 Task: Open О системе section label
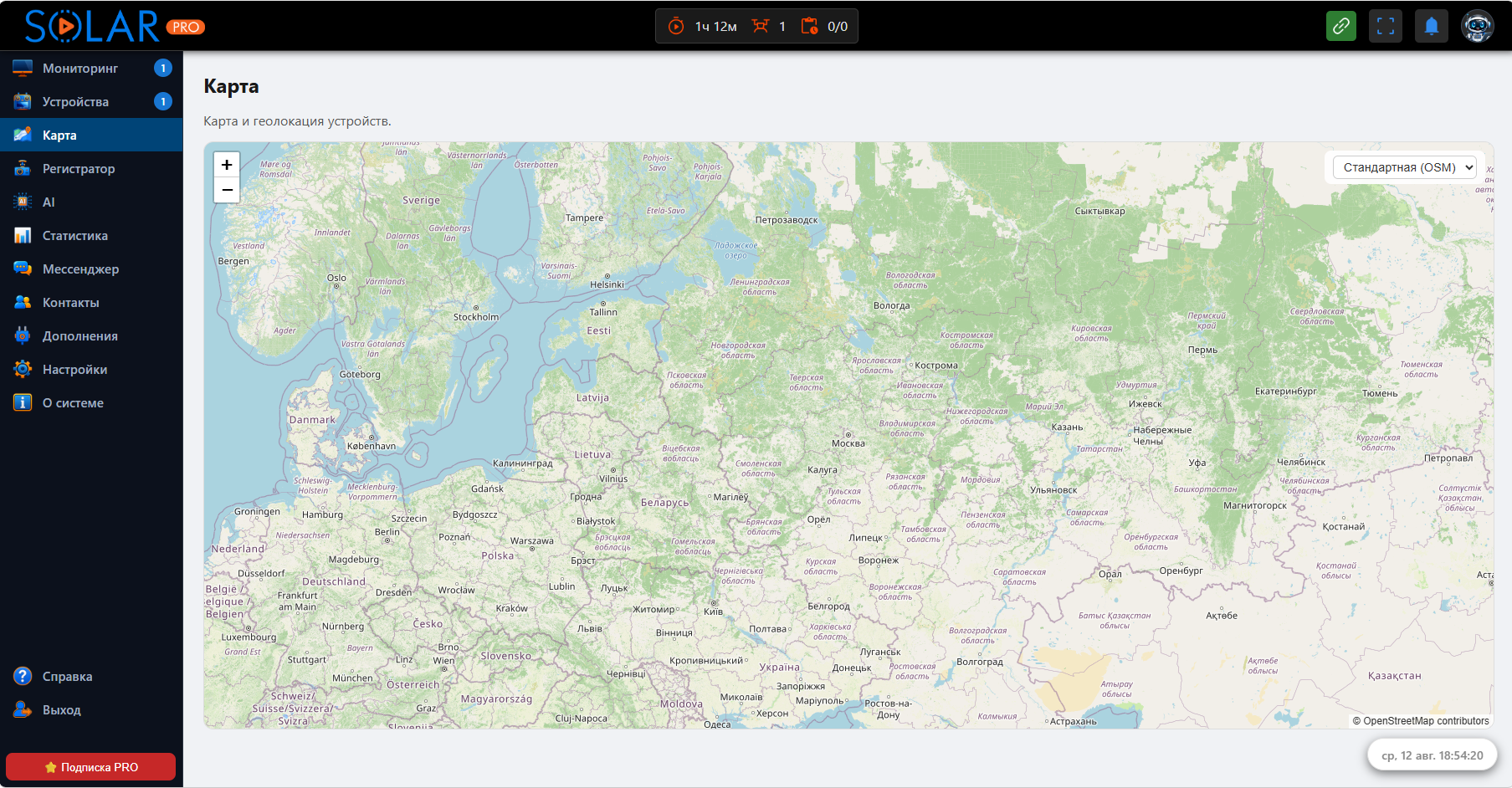point(74,402)
